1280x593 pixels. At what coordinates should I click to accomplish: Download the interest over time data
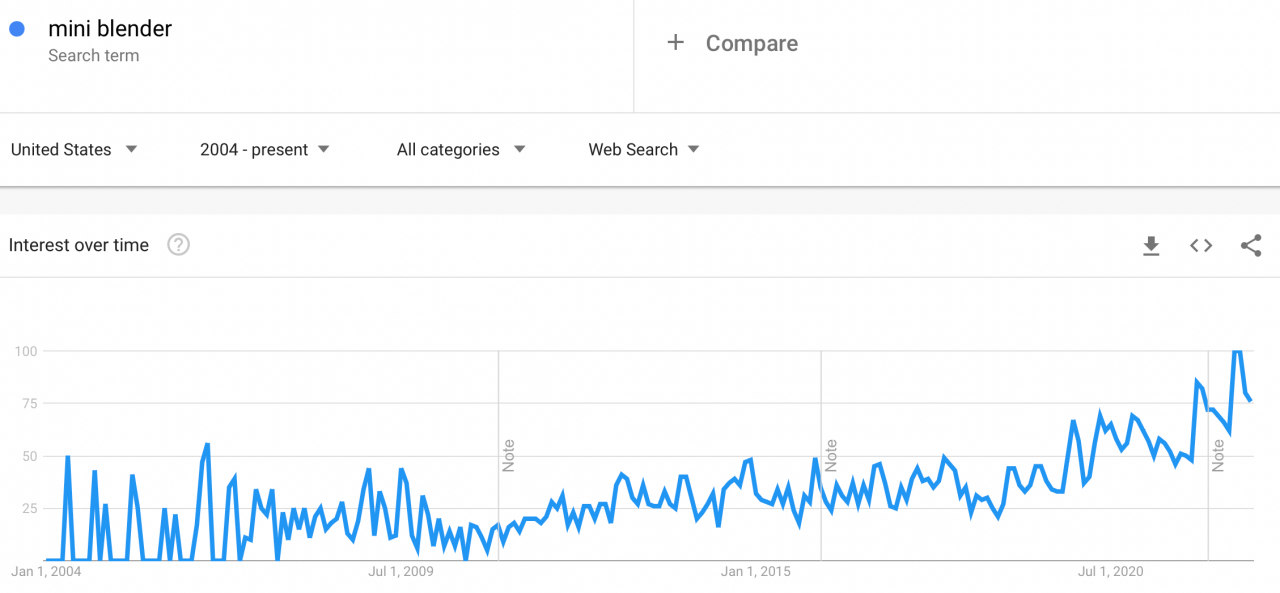point(1151,246)
